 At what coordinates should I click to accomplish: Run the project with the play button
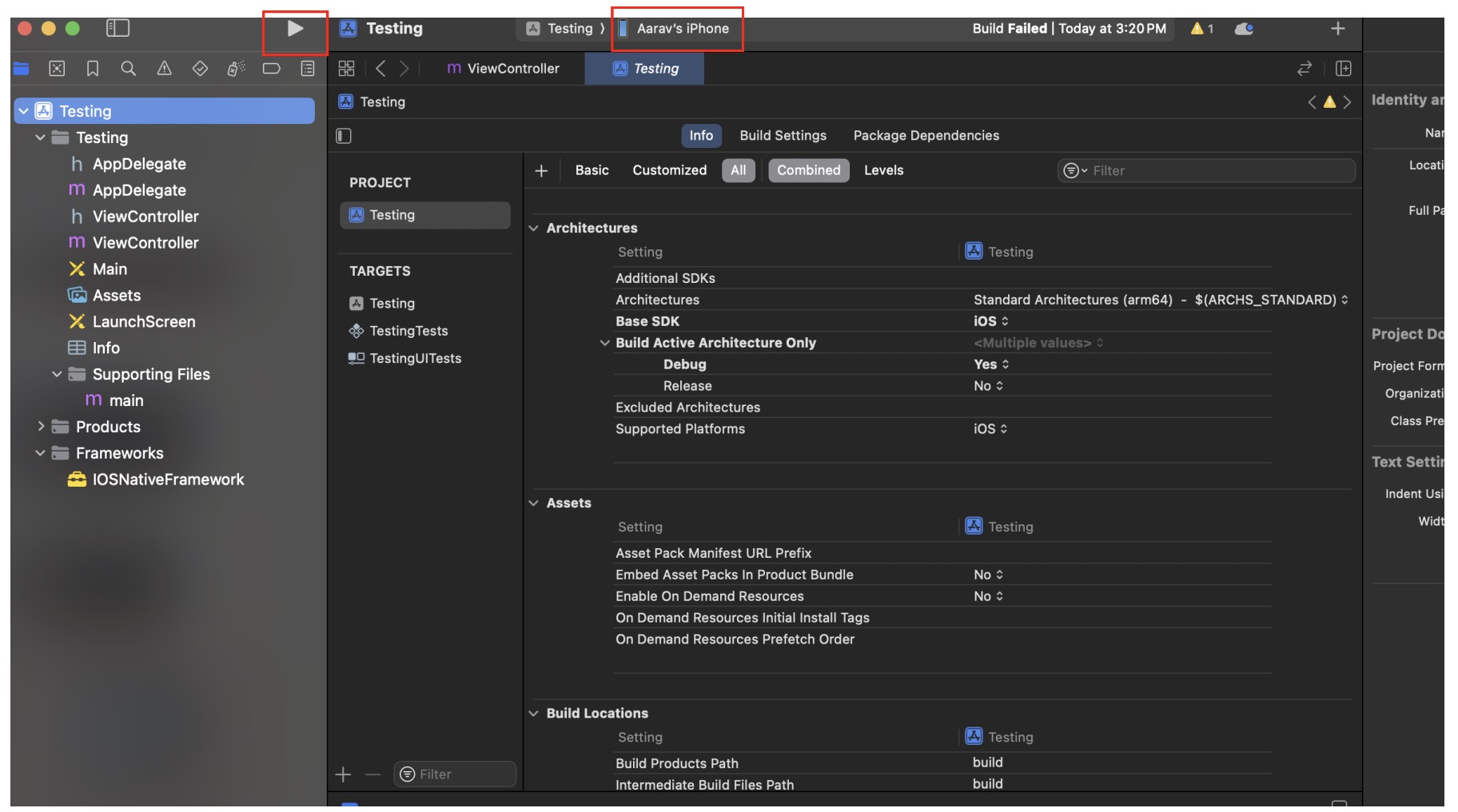(x=294, y=28)
